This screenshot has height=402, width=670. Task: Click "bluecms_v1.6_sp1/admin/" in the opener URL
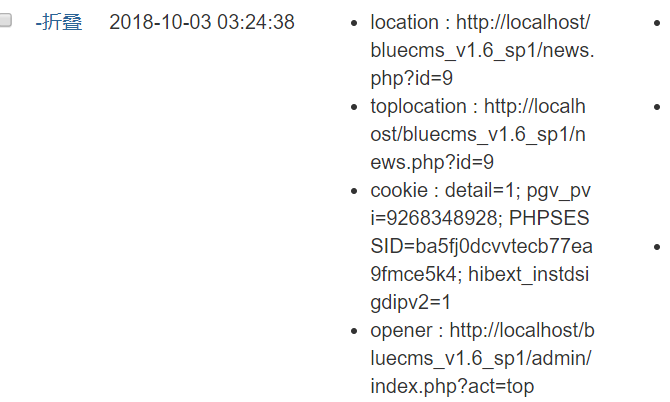(x=482, y=358)
